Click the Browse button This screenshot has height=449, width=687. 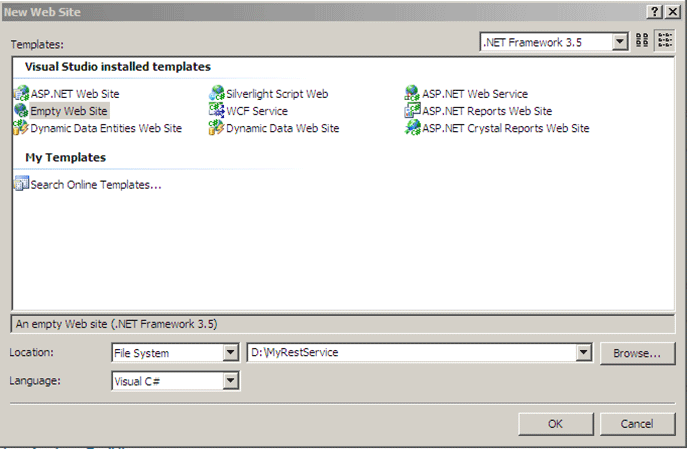(637, 353)
